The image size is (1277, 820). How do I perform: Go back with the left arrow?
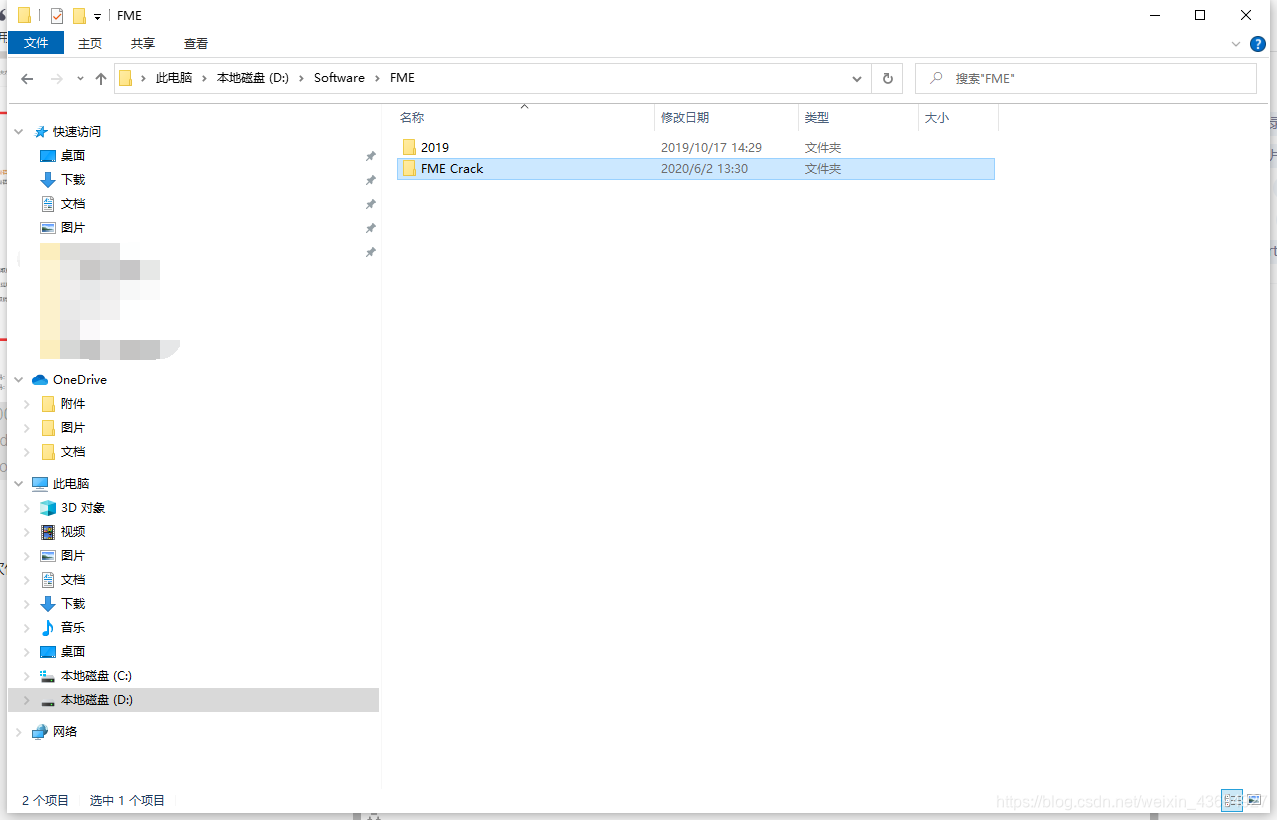click(28, 78)
